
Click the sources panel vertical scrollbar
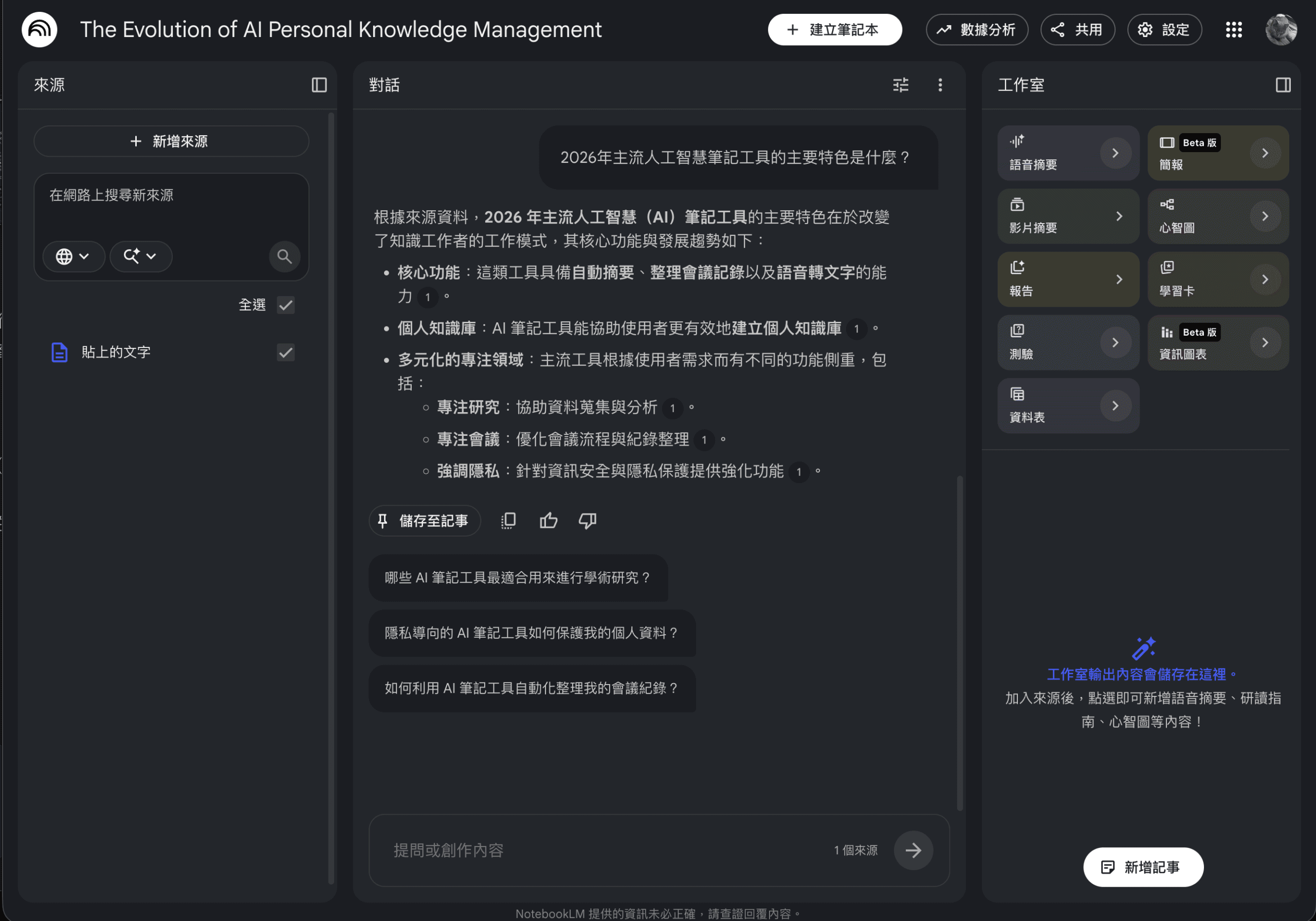(x=331, y=499)
